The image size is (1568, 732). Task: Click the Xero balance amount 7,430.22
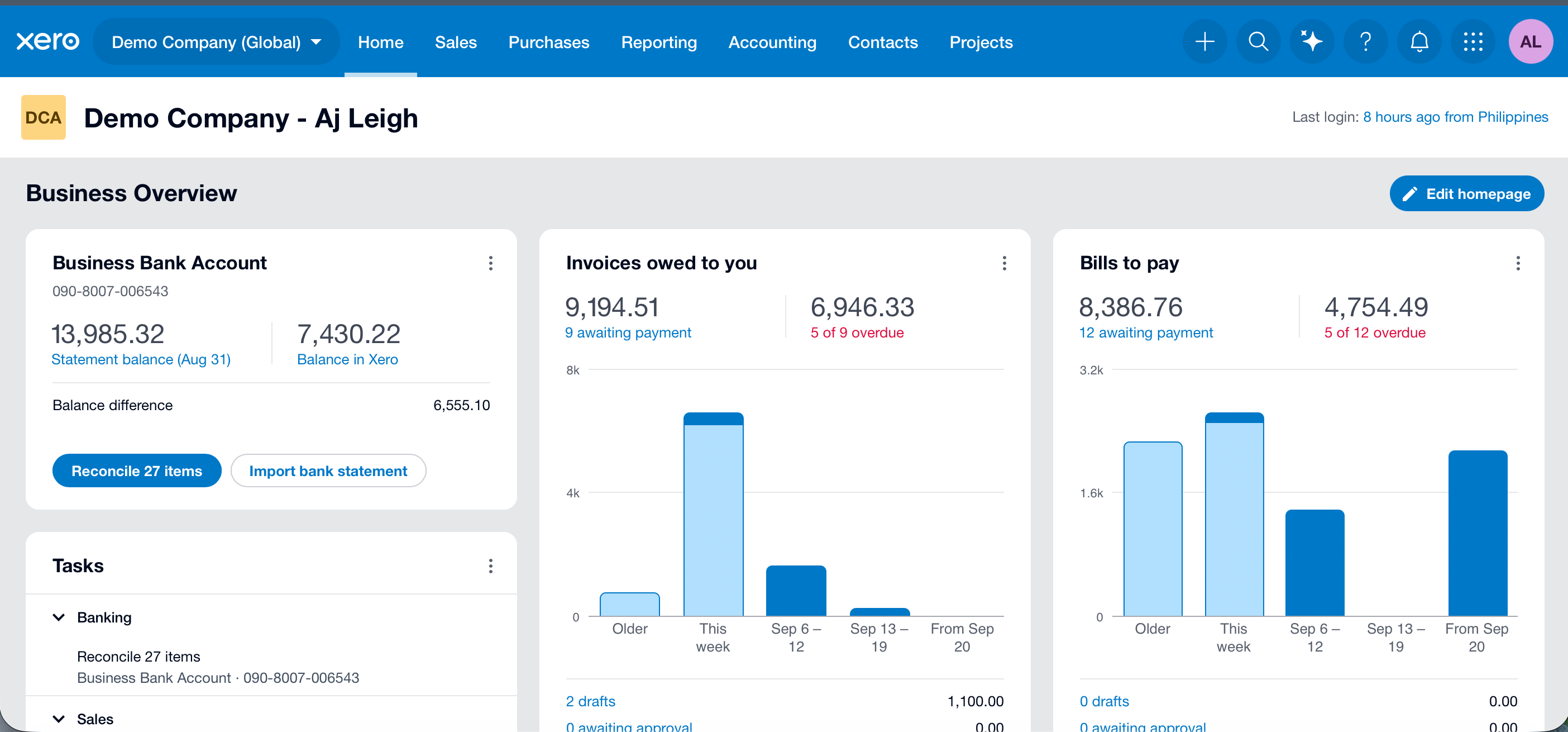(x=349, y=334)
